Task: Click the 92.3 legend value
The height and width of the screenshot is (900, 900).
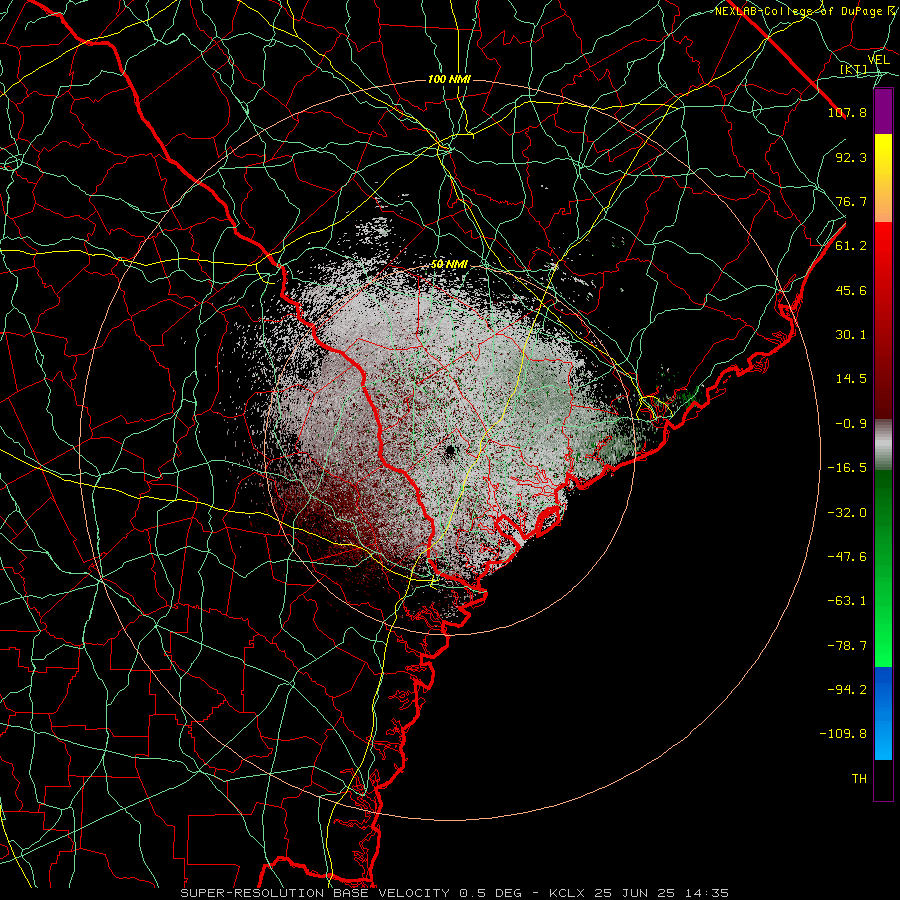Action: pos(851,157)
